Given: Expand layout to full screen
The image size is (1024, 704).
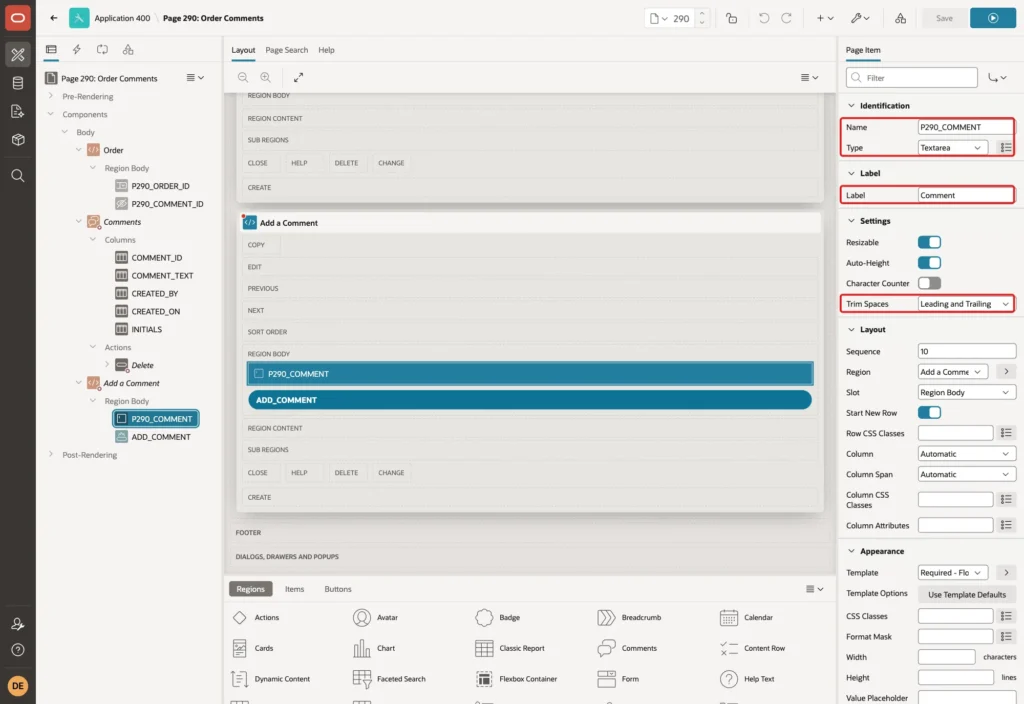Looking at the screenshot, I should tap(298, 78).
